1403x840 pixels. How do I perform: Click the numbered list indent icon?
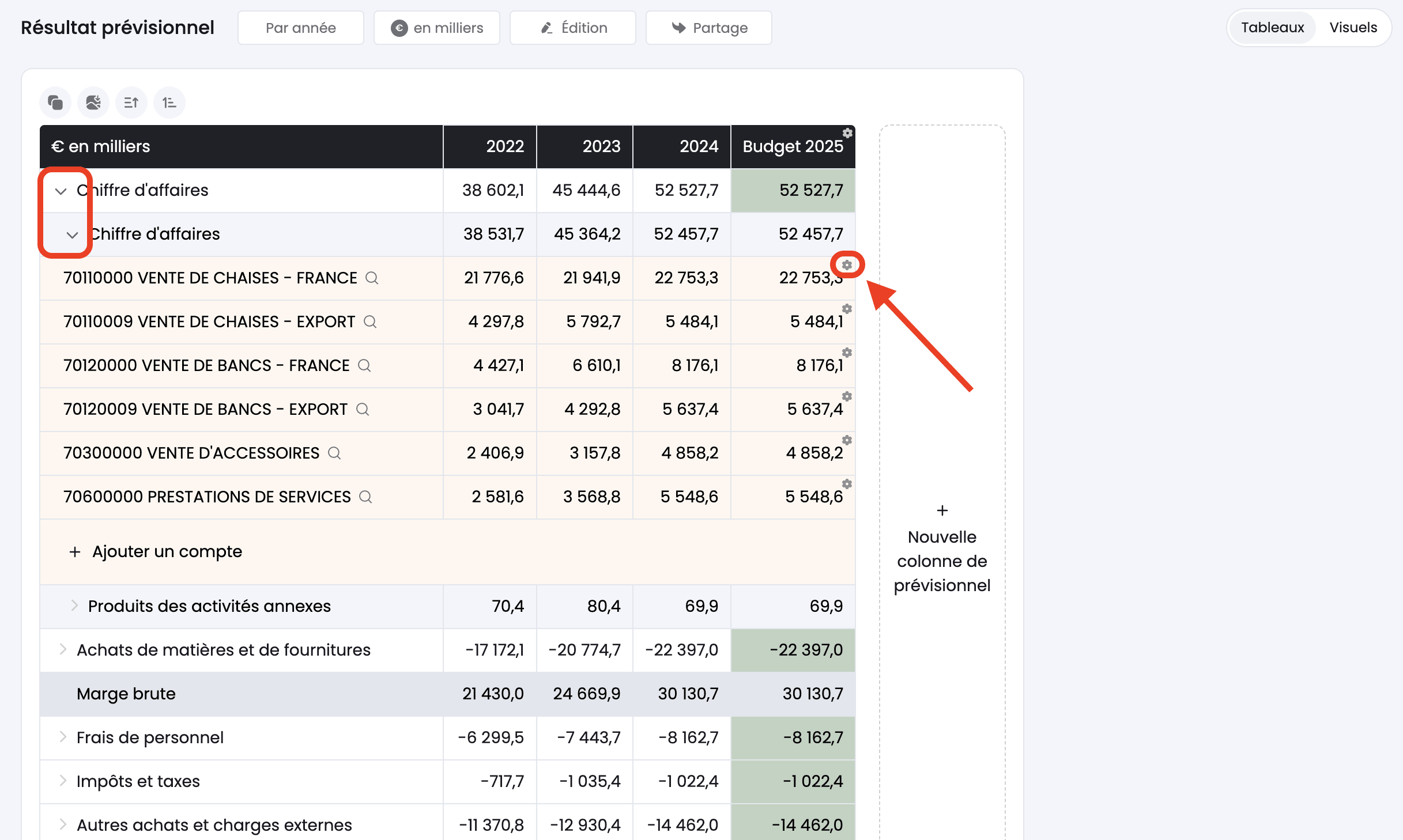click(169, 103)
